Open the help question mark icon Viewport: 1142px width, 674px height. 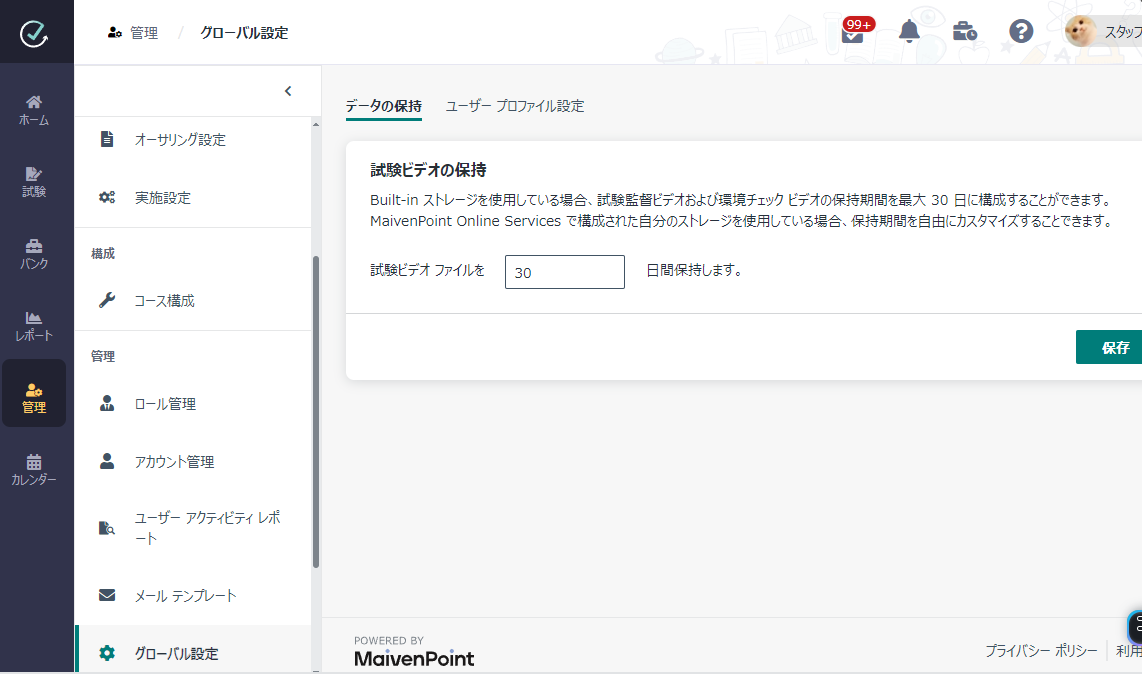(x=1021, y=32)
